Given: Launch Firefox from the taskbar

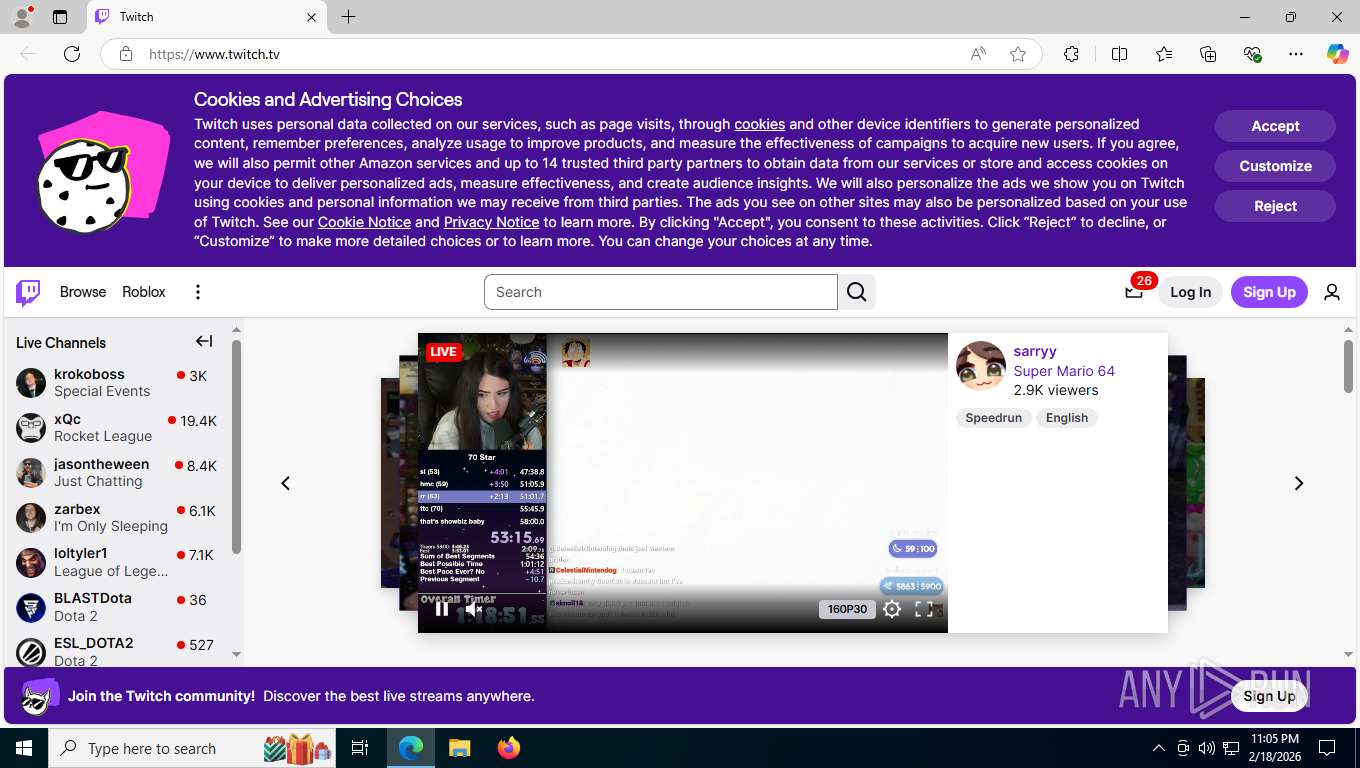Looking at the screenshot, I should pos(509,748).
